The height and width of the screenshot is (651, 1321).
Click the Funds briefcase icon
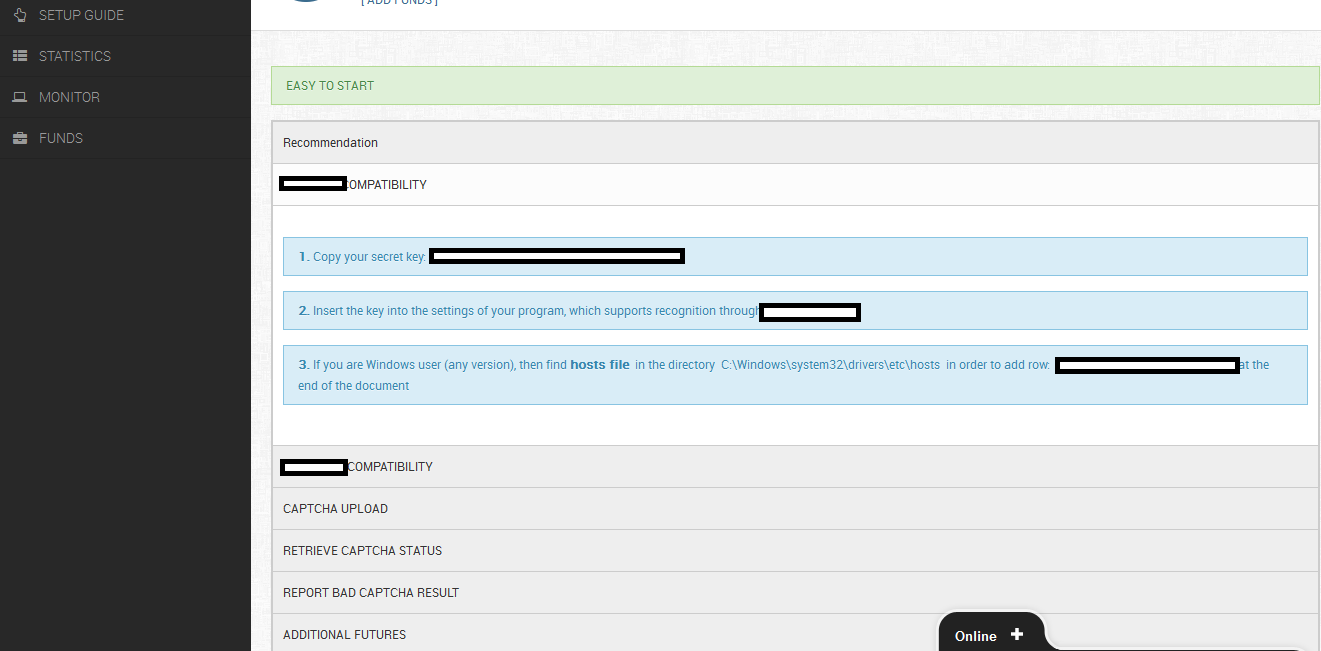coord(20,138)
